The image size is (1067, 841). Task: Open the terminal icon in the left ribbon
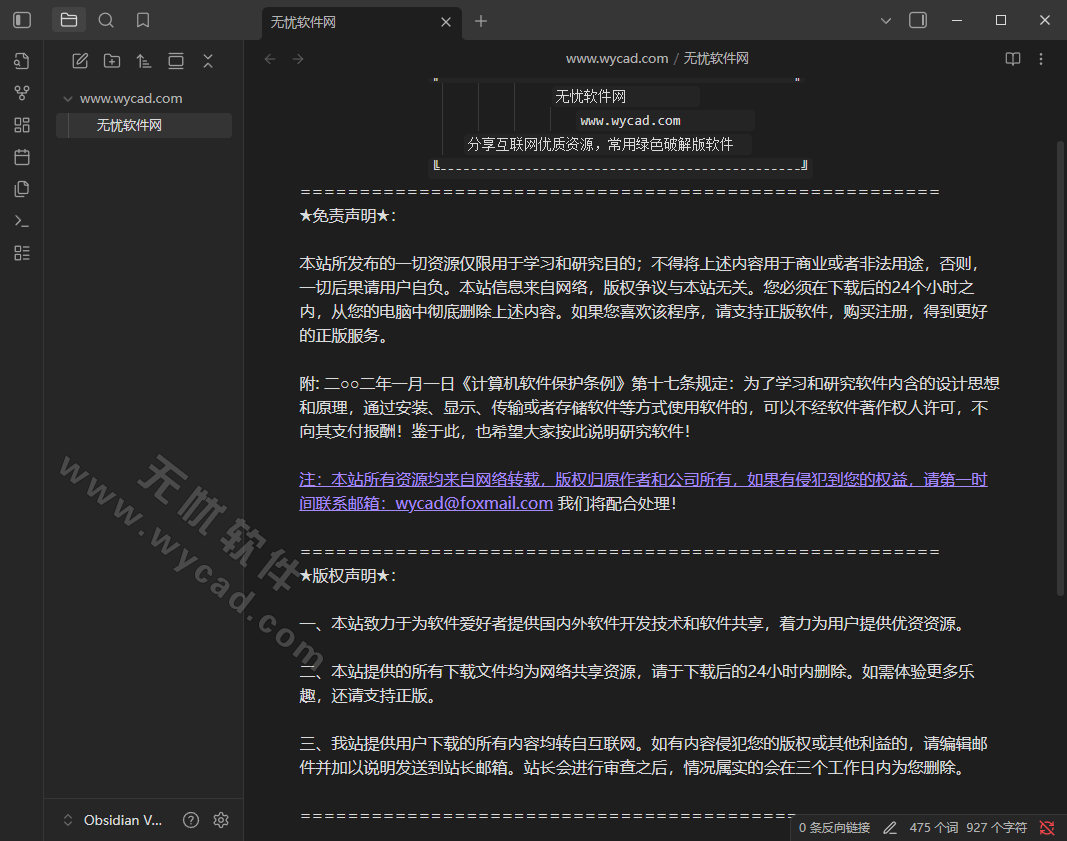[21, 220]
